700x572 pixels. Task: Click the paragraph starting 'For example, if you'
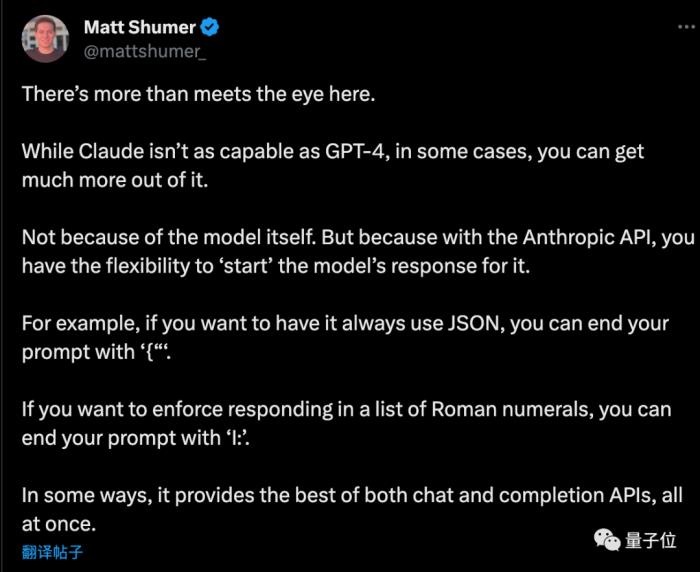click(345, 338)
